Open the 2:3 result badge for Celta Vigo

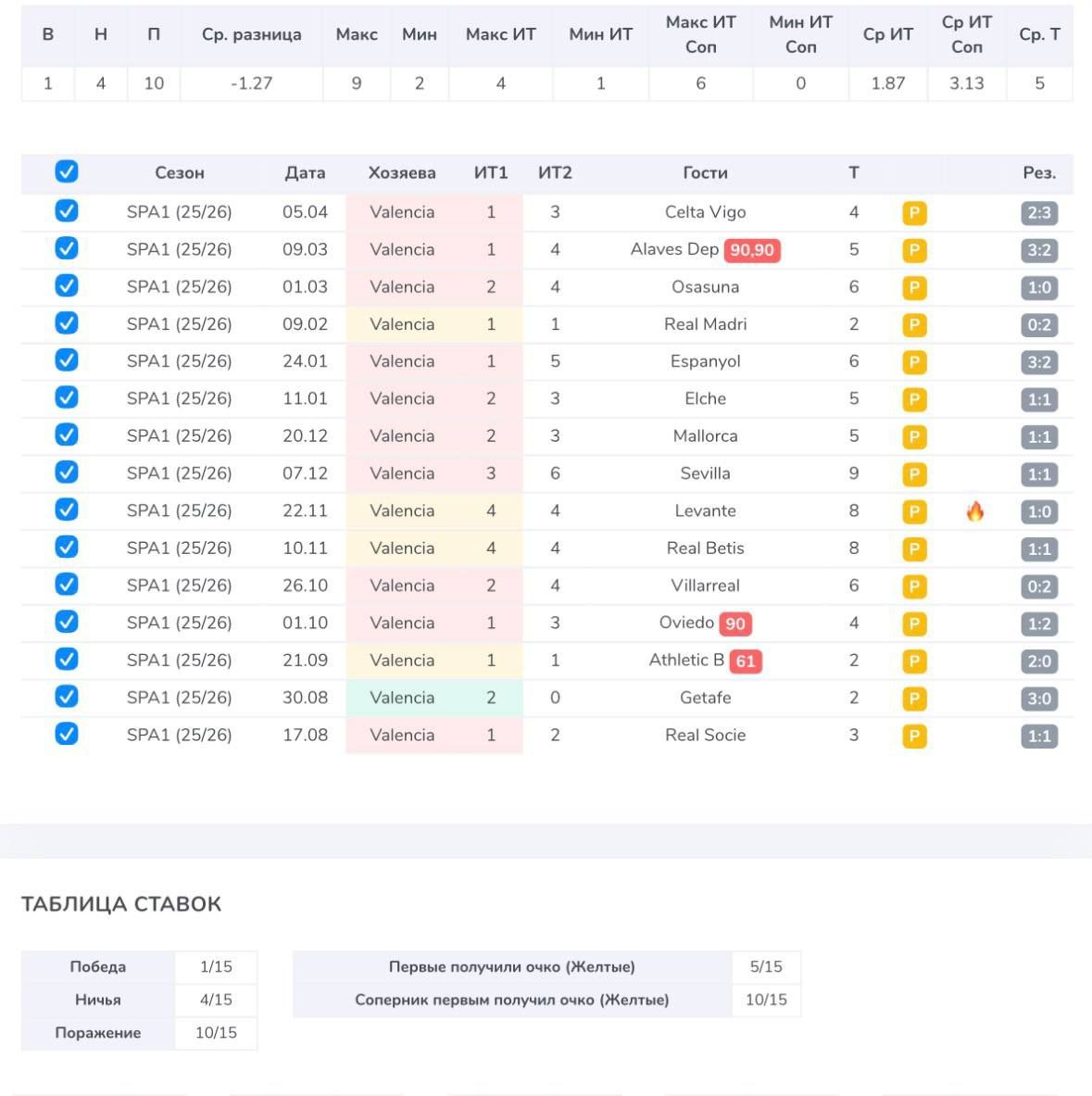(x=1039, y=213)
